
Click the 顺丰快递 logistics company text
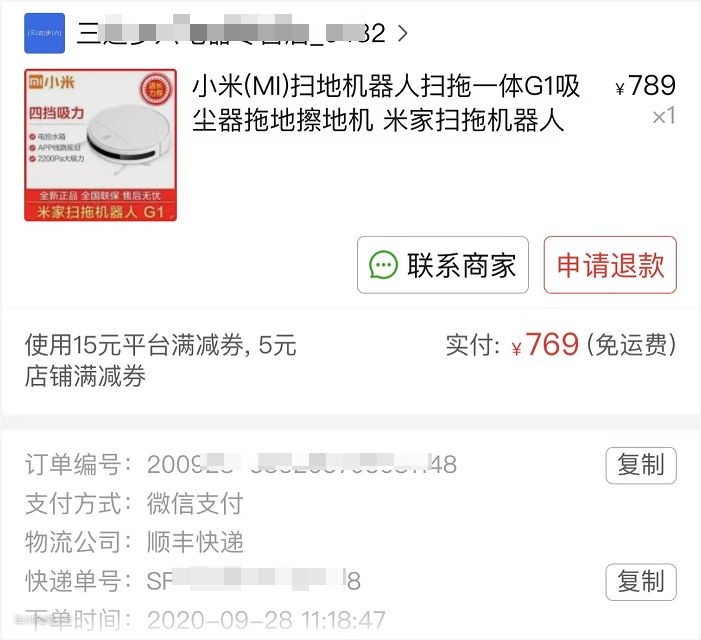(195, 542)
